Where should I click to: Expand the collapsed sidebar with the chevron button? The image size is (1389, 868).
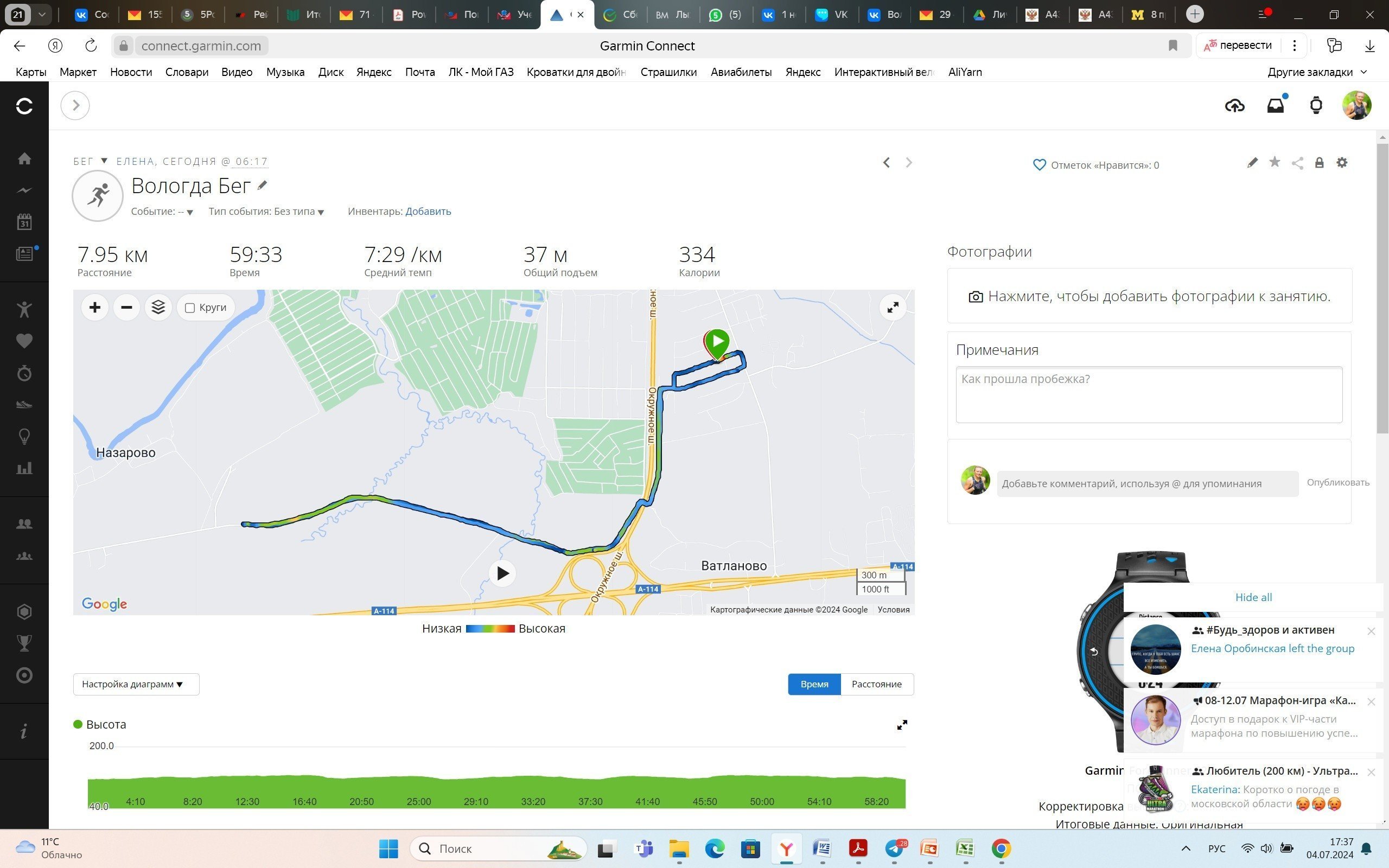[x=75, y=106]
